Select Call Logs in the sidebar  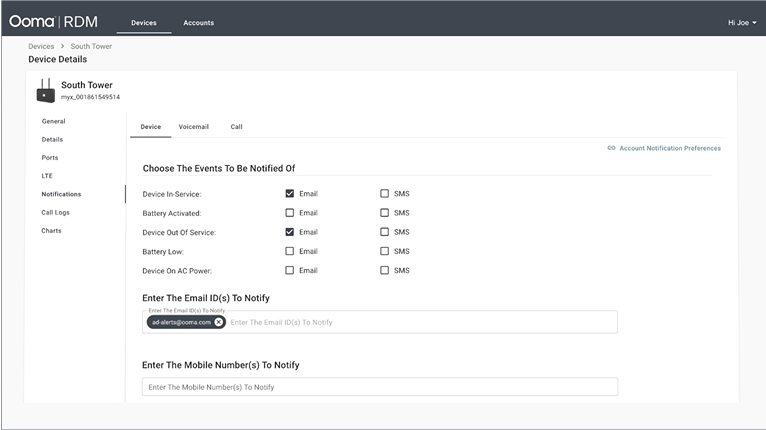pyautogui.click(x=55, y=212)
